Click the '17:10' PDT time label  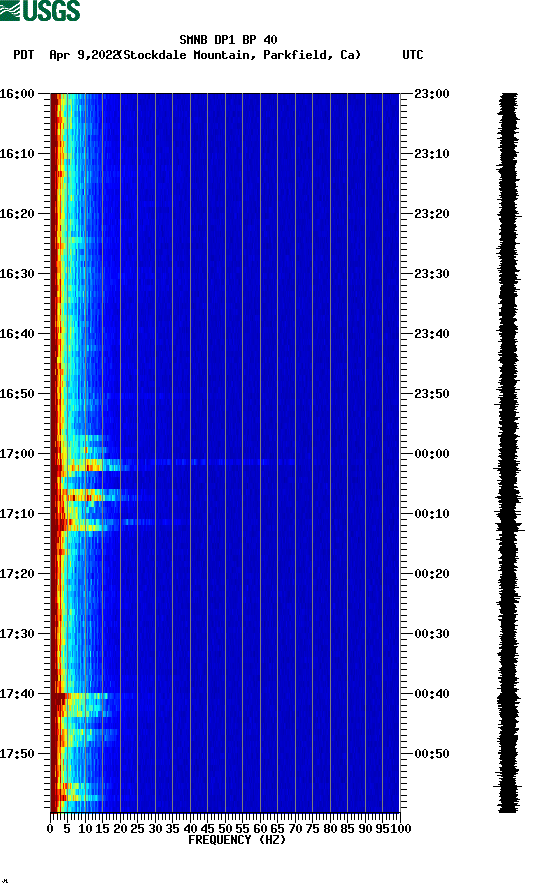coord(17,514)
